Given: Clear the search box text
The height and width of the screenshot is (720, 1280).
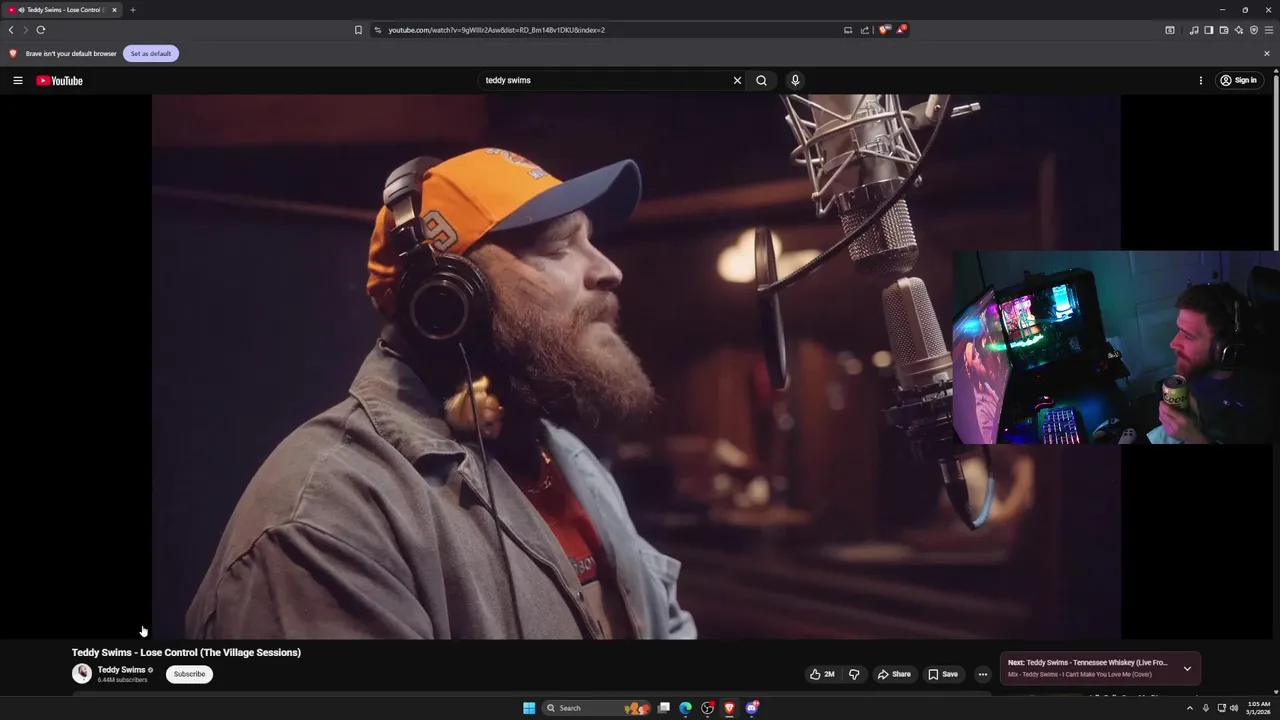Looking at the screenshot, I should tap(737, 80).
